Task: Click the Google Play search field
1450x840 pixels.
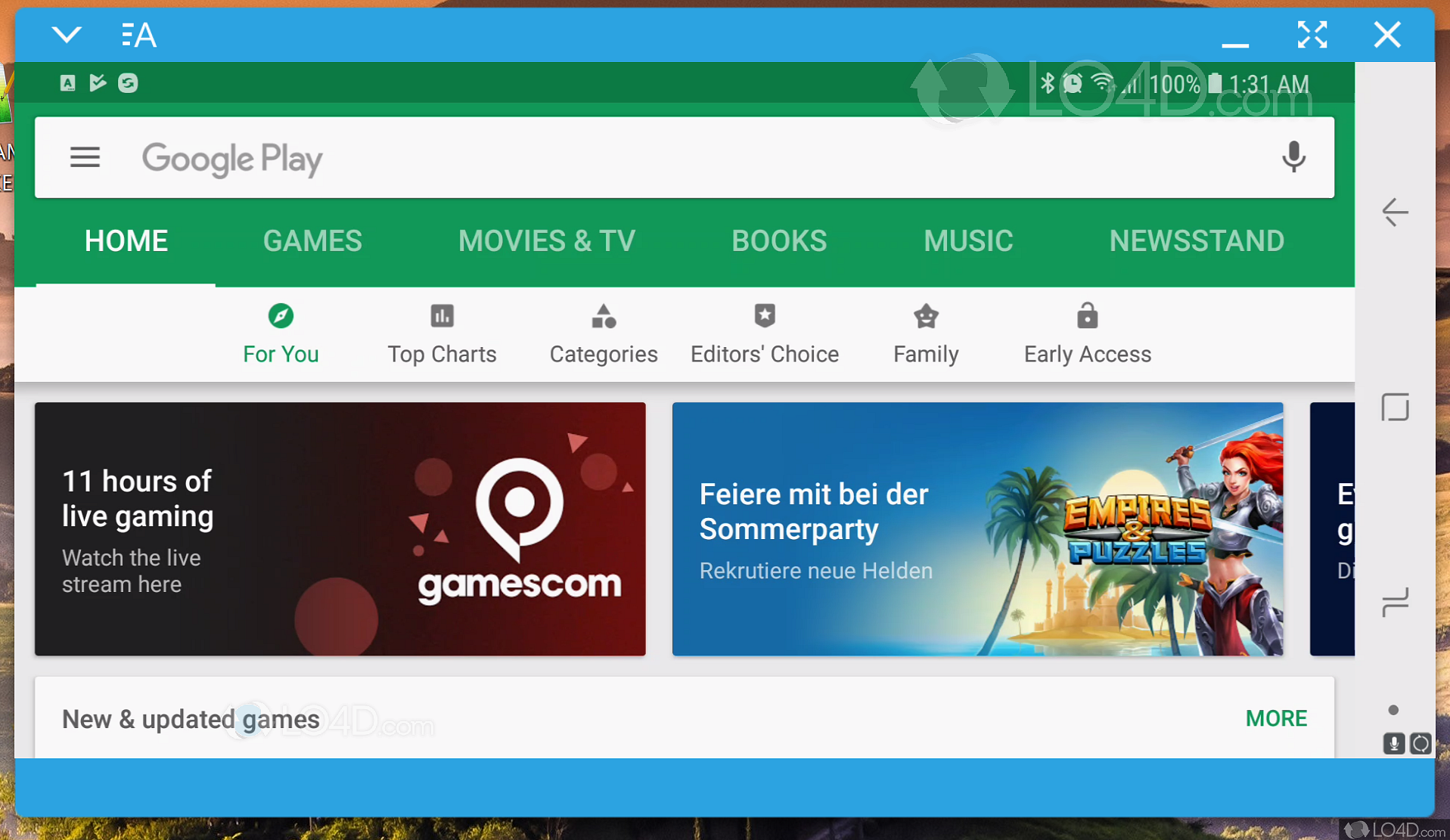Action: [685, 157]
